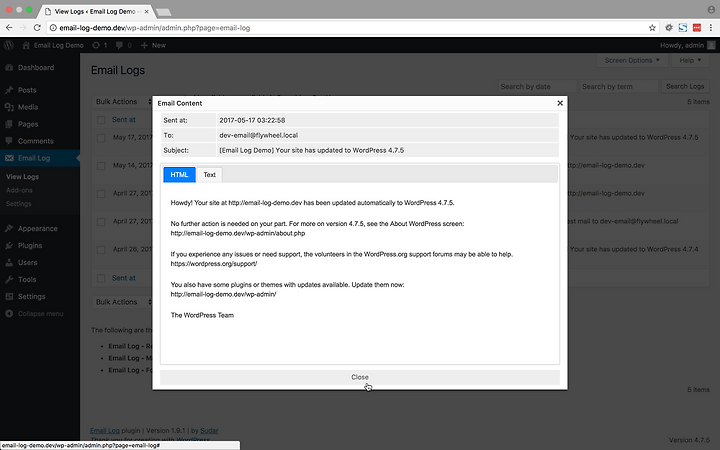This screenshot has height=450, width=720.
Task: Open Plugins in the sidebar
Action: coord(30,246)
